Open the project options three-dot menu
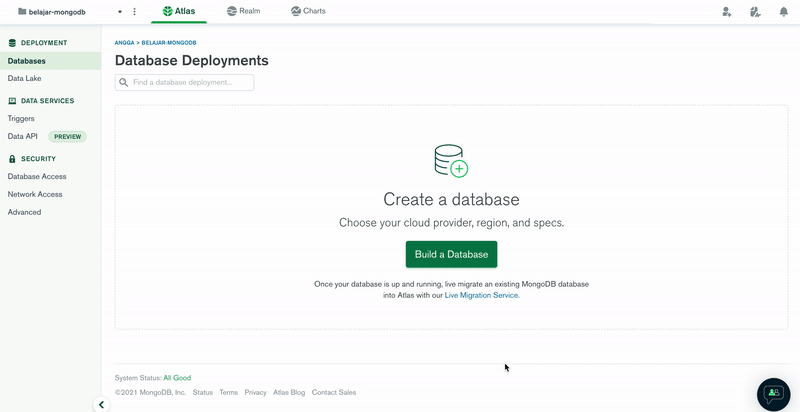800x412 pixels. 135,11
